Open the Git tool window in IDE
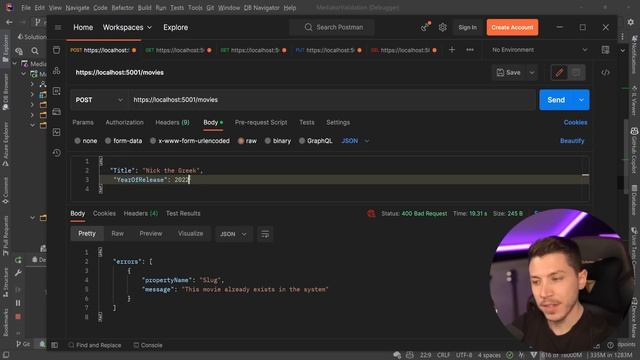Viewport: 640px width, 360px height. tap(23, 344)
